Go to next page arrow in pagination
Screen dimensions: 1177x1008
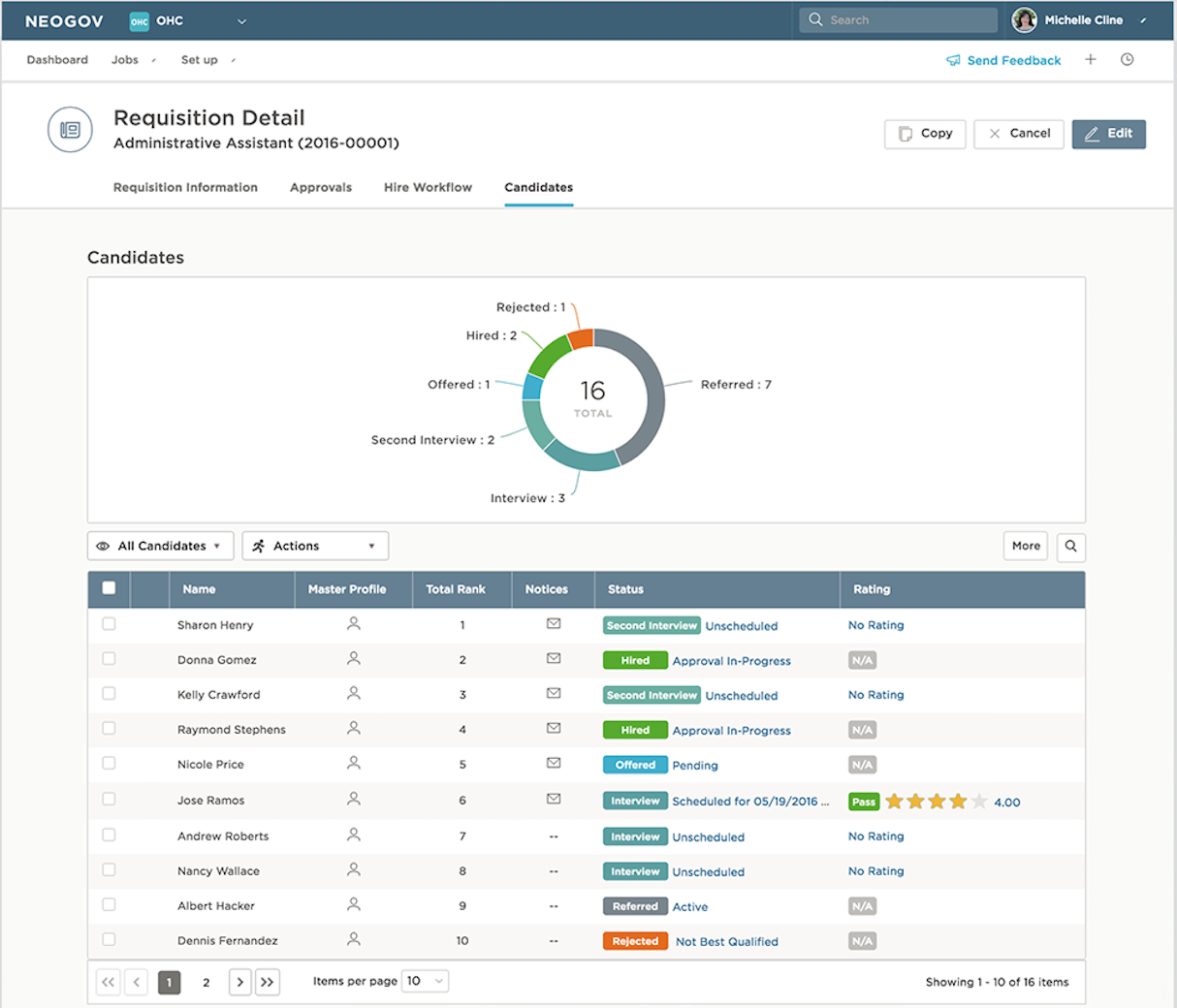(240, 982)
